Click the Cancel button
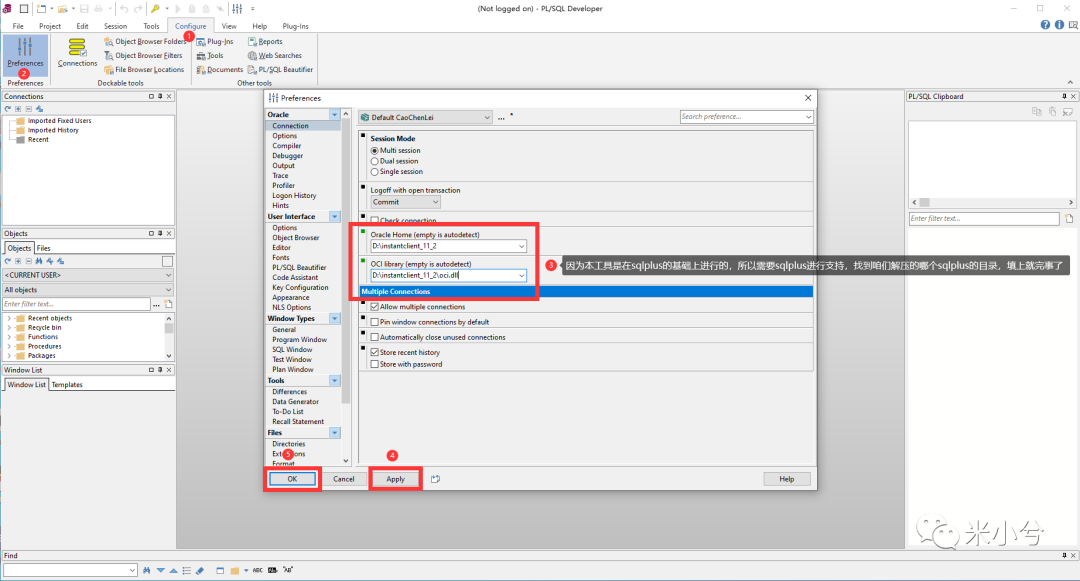Viewport: 1080px width, 581px height. 344,479
